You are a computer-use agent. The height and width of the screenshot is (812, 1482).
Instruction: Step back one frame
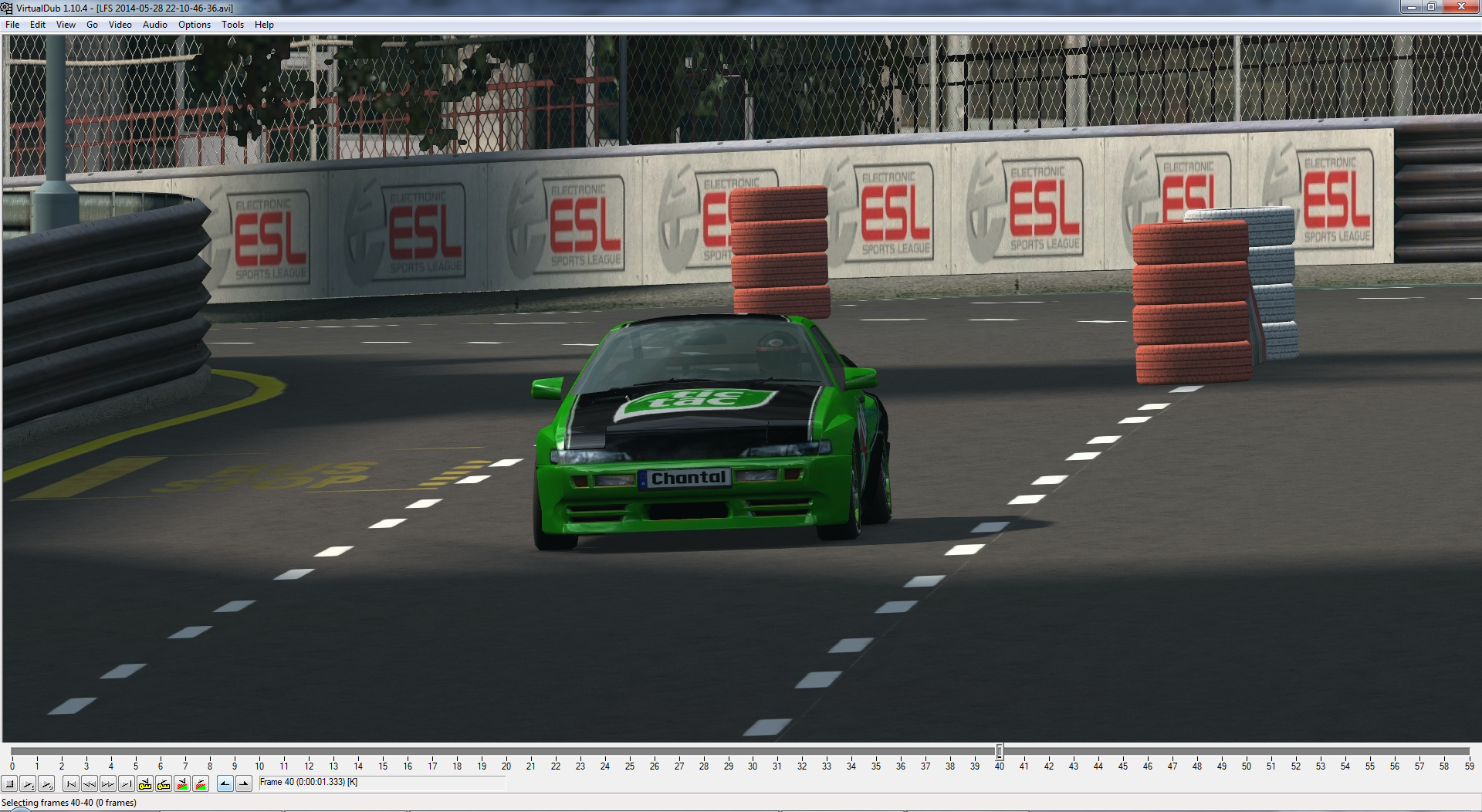point(90,784)
